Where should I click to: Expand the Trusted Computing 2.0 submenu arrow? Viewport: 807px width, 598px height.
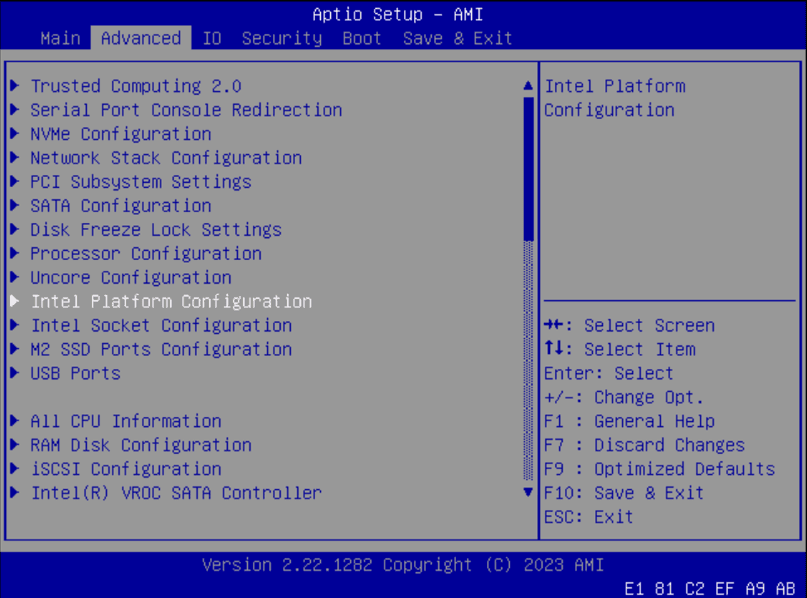point(14,86)
